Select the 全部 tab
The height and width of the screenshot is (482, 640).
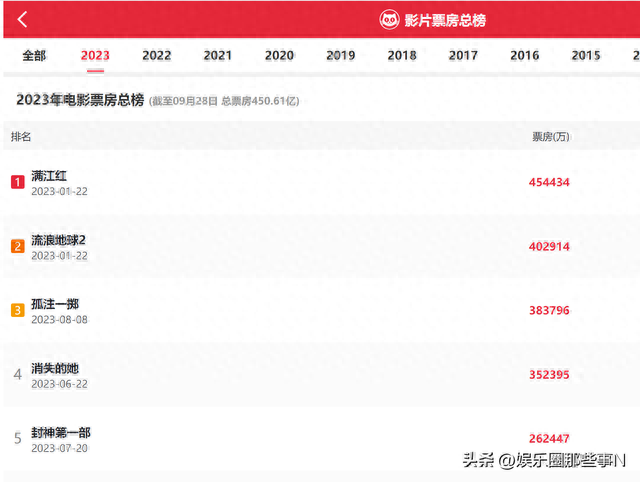click(x=34, y=56)
